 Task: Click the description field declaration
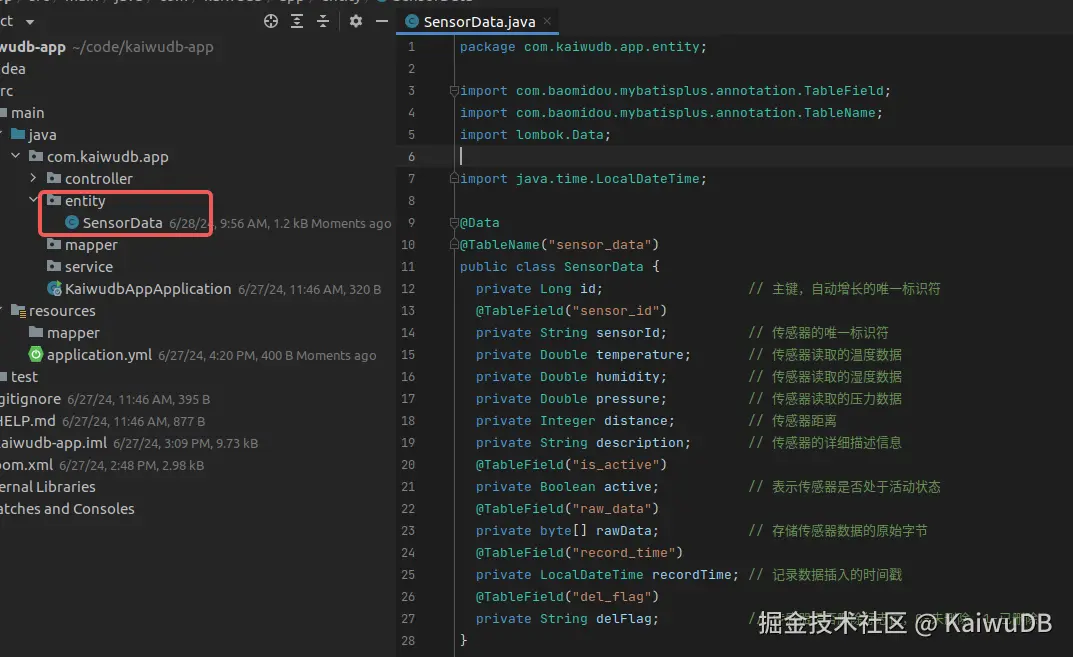pyautogui.click(x=583, y=443)
